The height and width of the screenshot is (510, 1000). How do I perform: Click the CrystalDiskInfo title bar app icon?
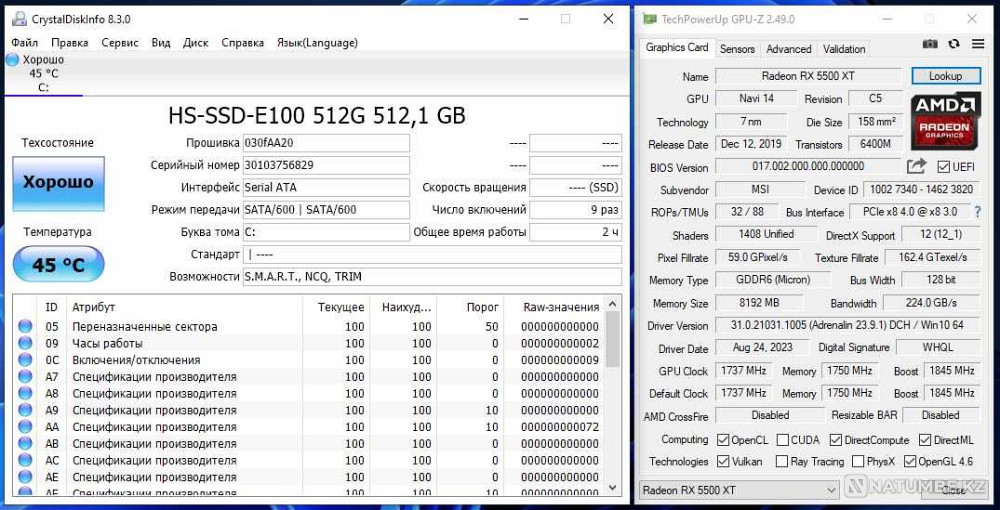[x=19, y=19]
